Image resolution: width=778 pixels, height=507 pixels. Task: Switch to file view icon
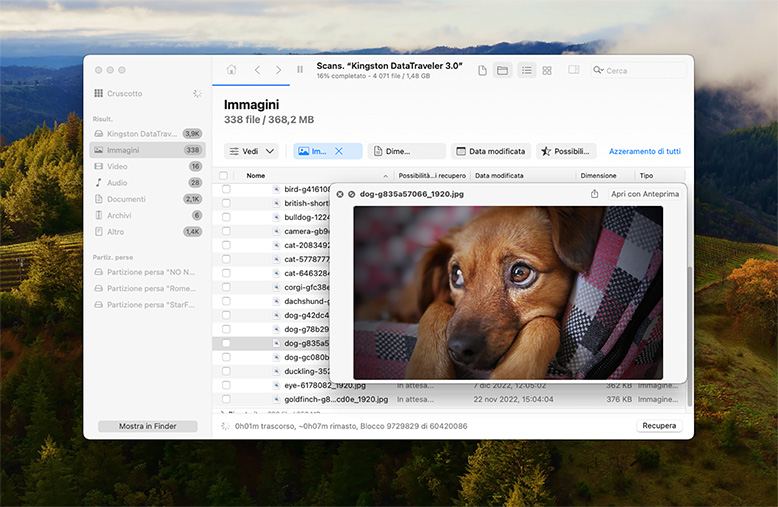(x=482, y=70)
